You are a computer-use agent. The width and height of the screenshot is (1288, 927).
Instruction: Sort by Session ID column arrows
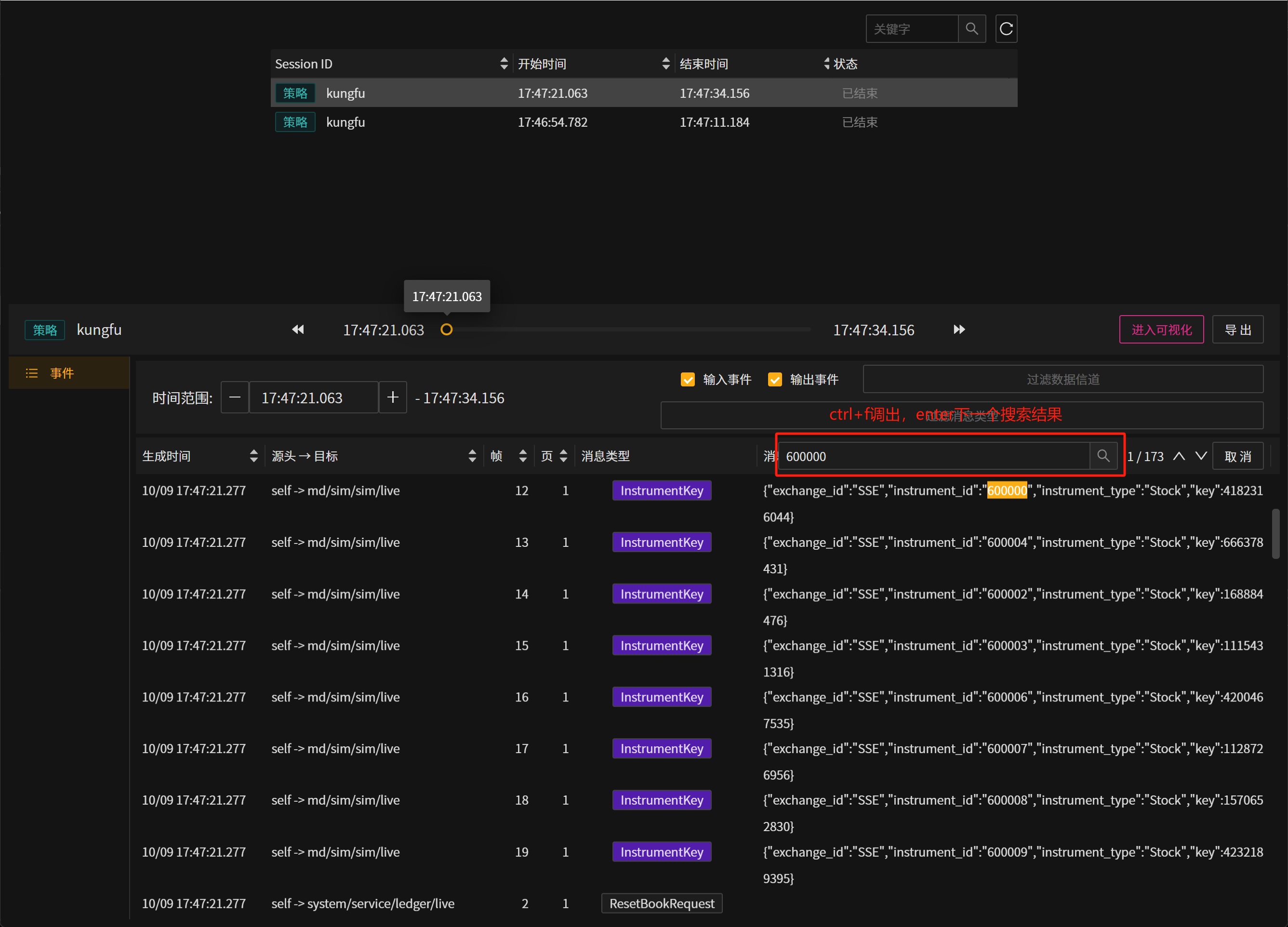[x=504, y=64]
